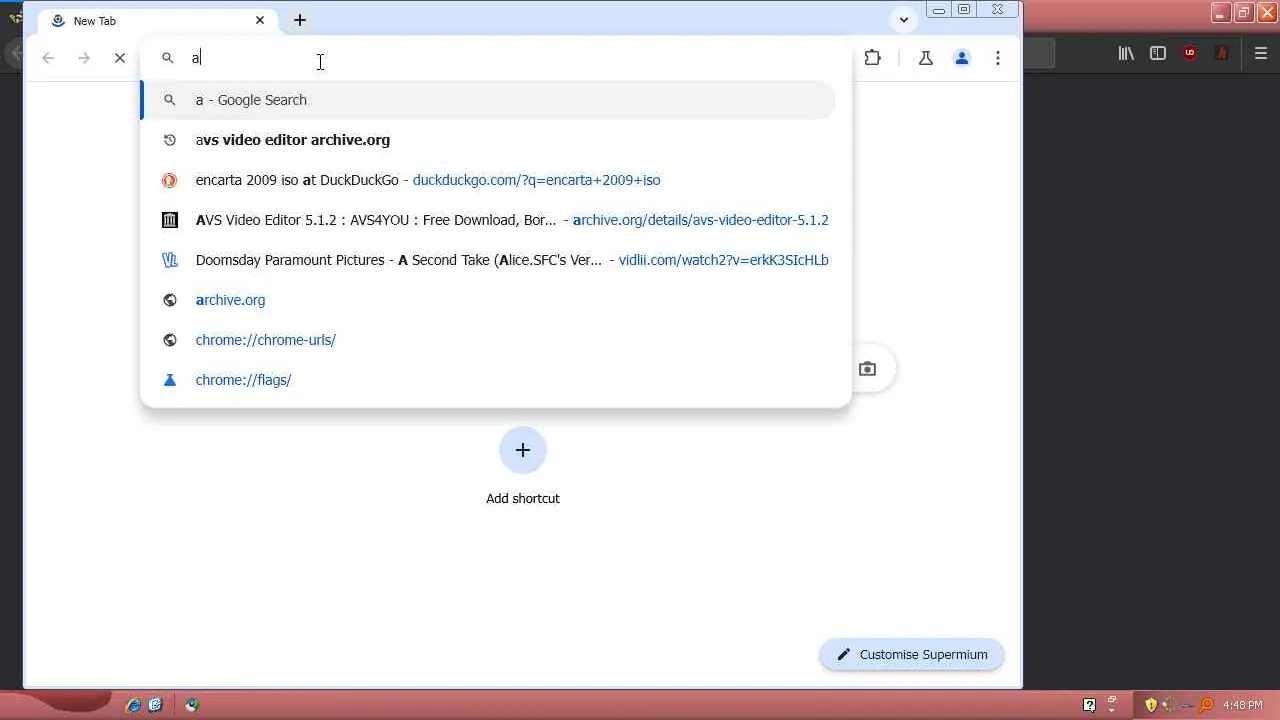Click the system tray clock showing 4:48 PM
Viewport: 1280px width, 720px height.
pyautogui.click(x=1243, y=705)
